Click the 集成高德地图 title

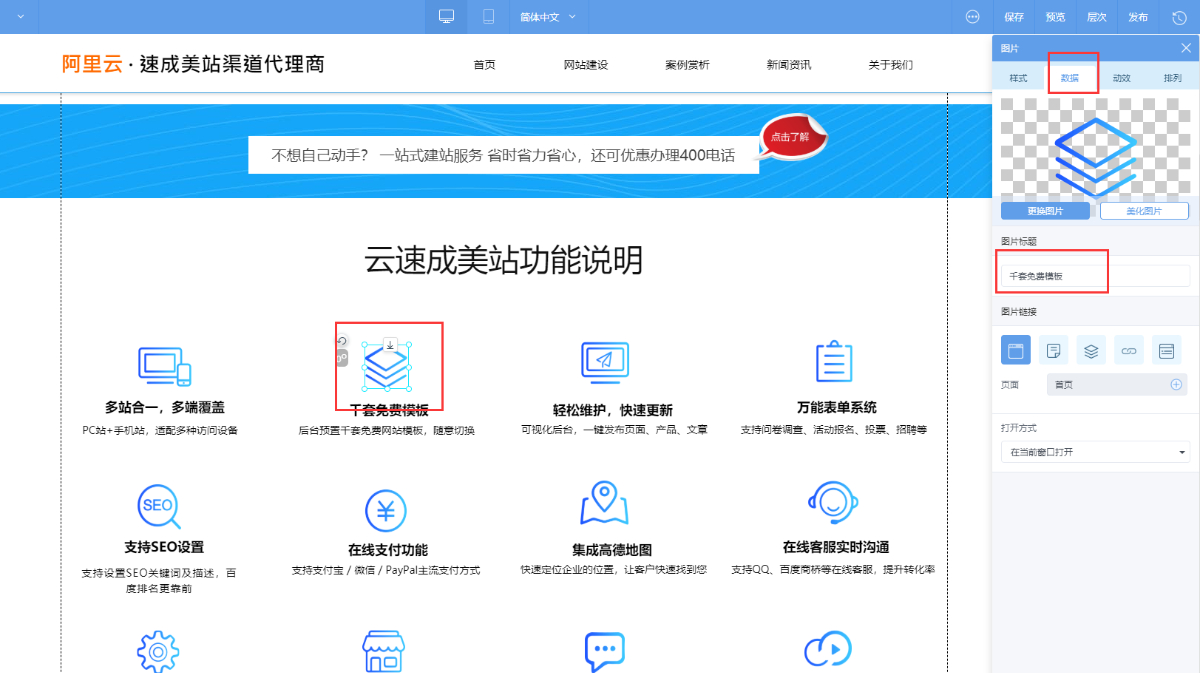(612, 550)
